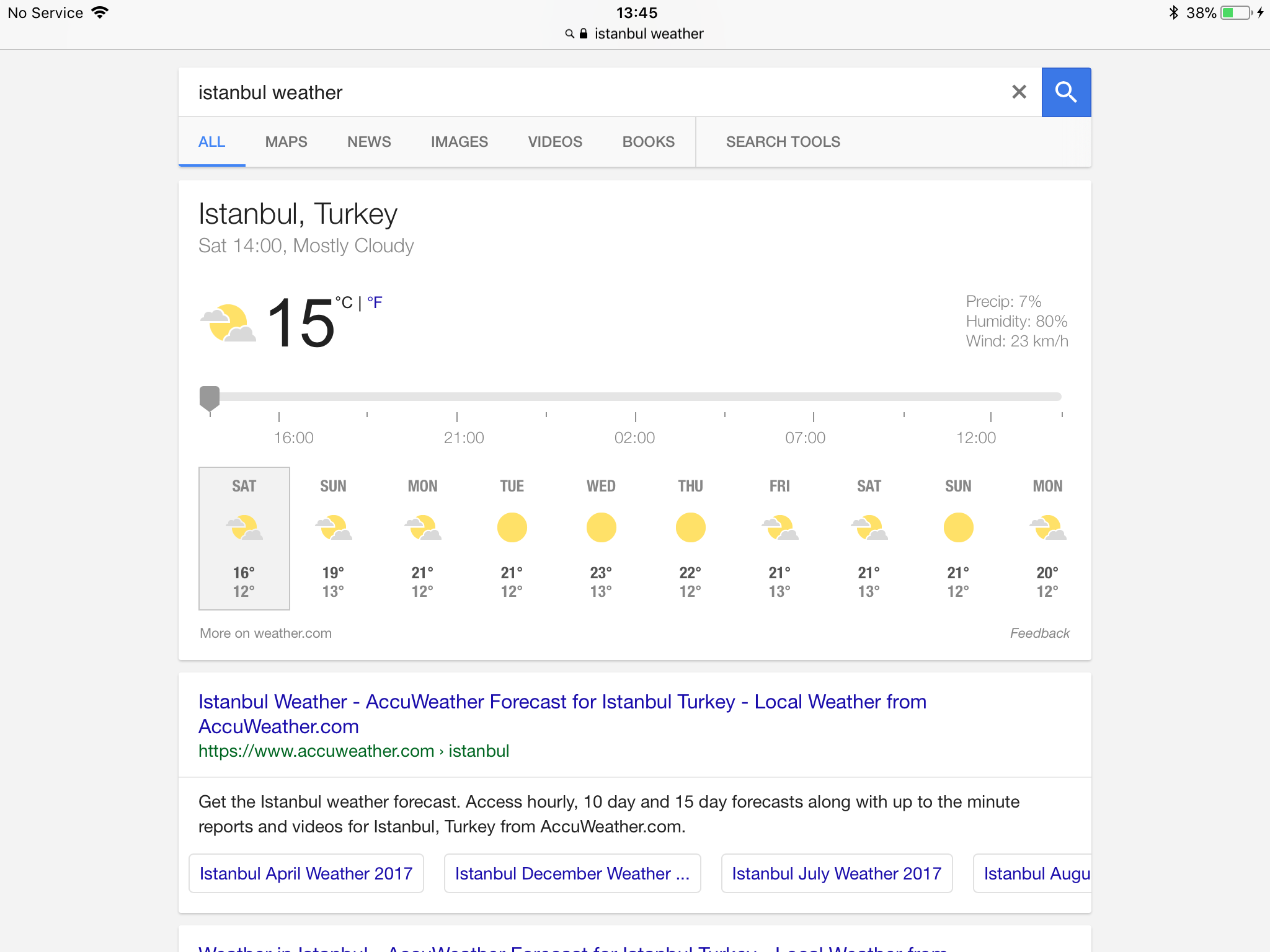Switch to the NEWS tab

tap(369, 142)
